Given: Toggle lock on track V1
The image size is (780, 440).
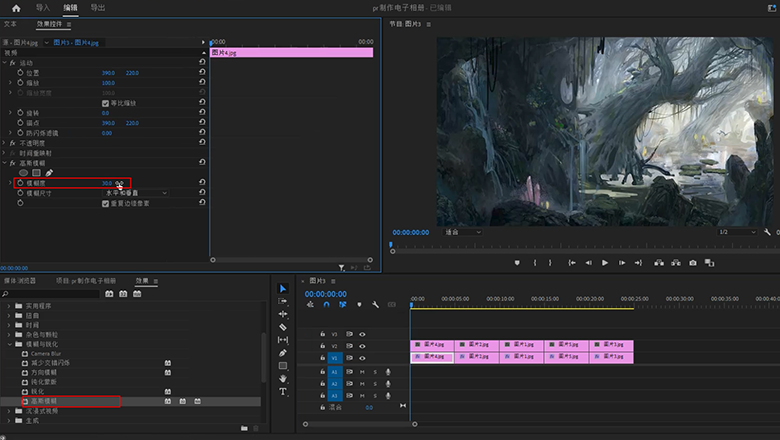Looking at the screenshot, I should [322, 358].
